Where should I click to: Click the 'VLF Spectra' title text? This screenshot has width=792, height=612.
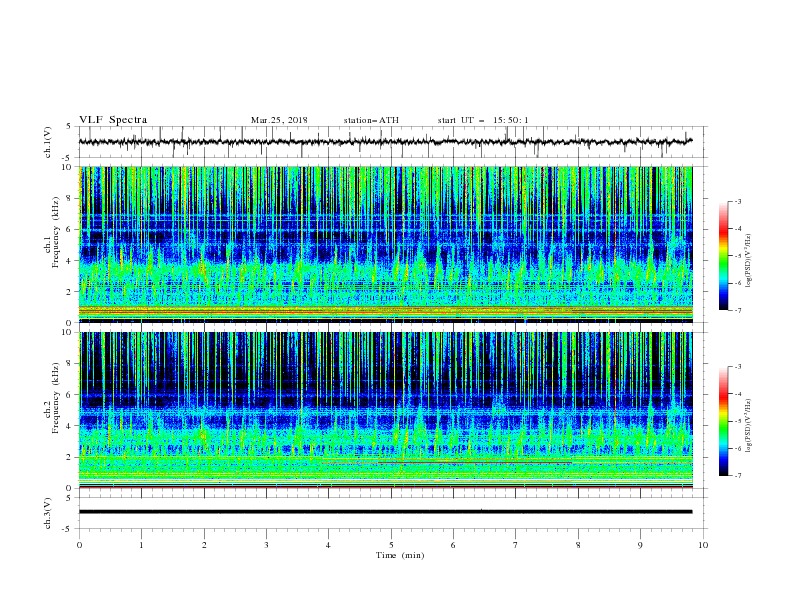[x=113, y=120]
